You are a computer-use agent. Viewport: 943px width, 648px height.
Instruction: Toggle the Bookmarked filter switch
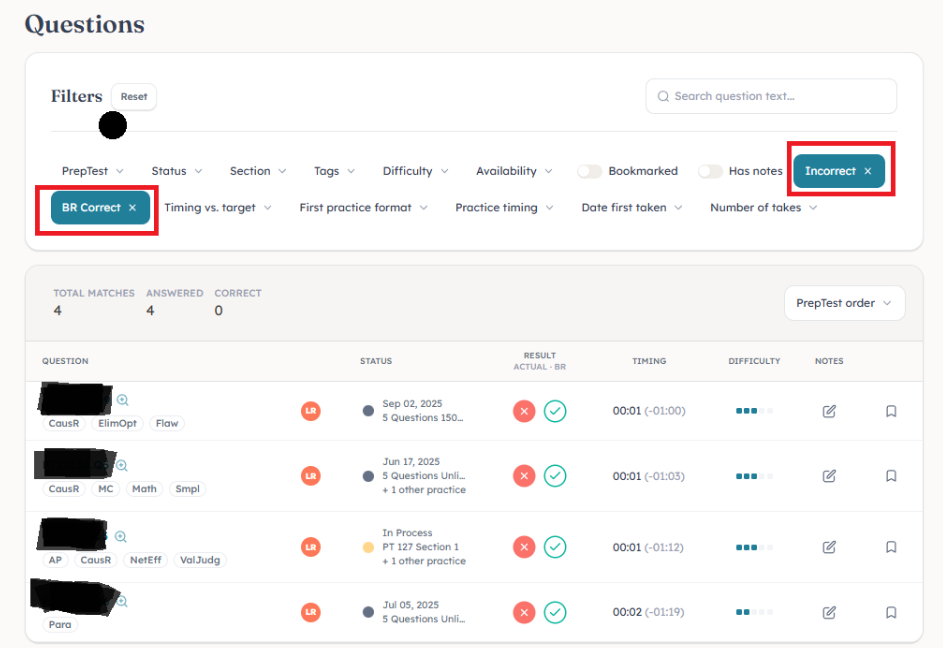tap(590, 171)
